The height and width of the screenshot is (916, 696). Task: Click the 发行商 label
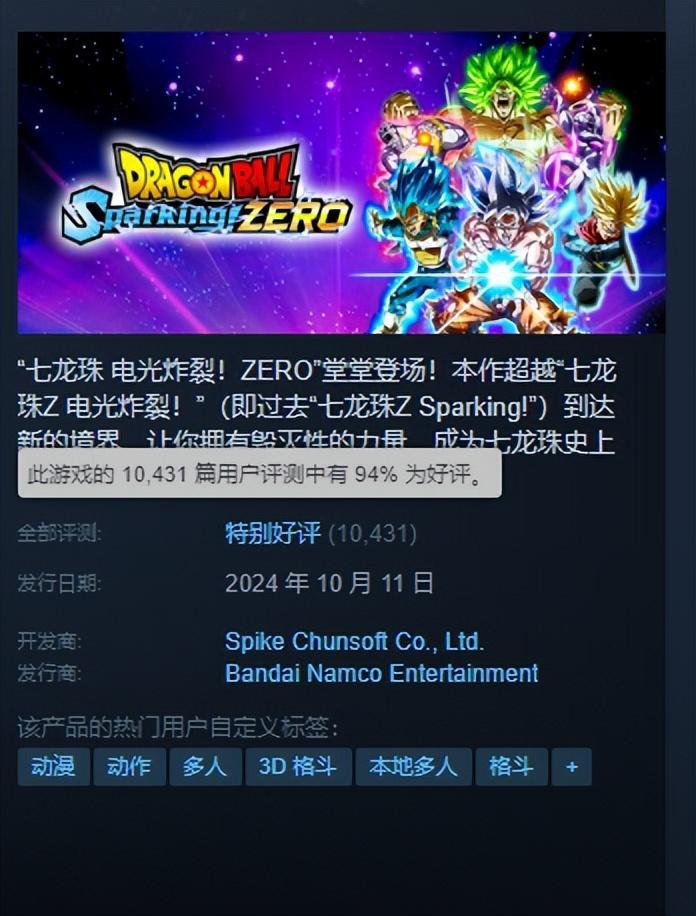tap(49, 673)
